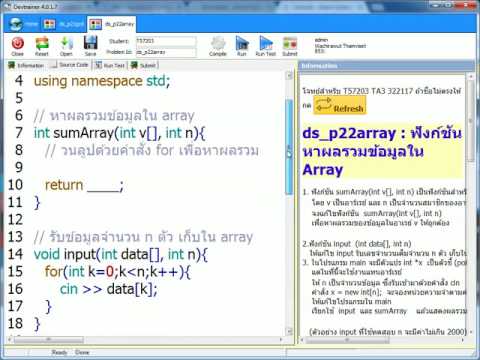The height and width of the screenshot is (360, 480).
Task: Click the line 'for(int k=0;k<n;k++){'
Action: (x=118, y=272)
